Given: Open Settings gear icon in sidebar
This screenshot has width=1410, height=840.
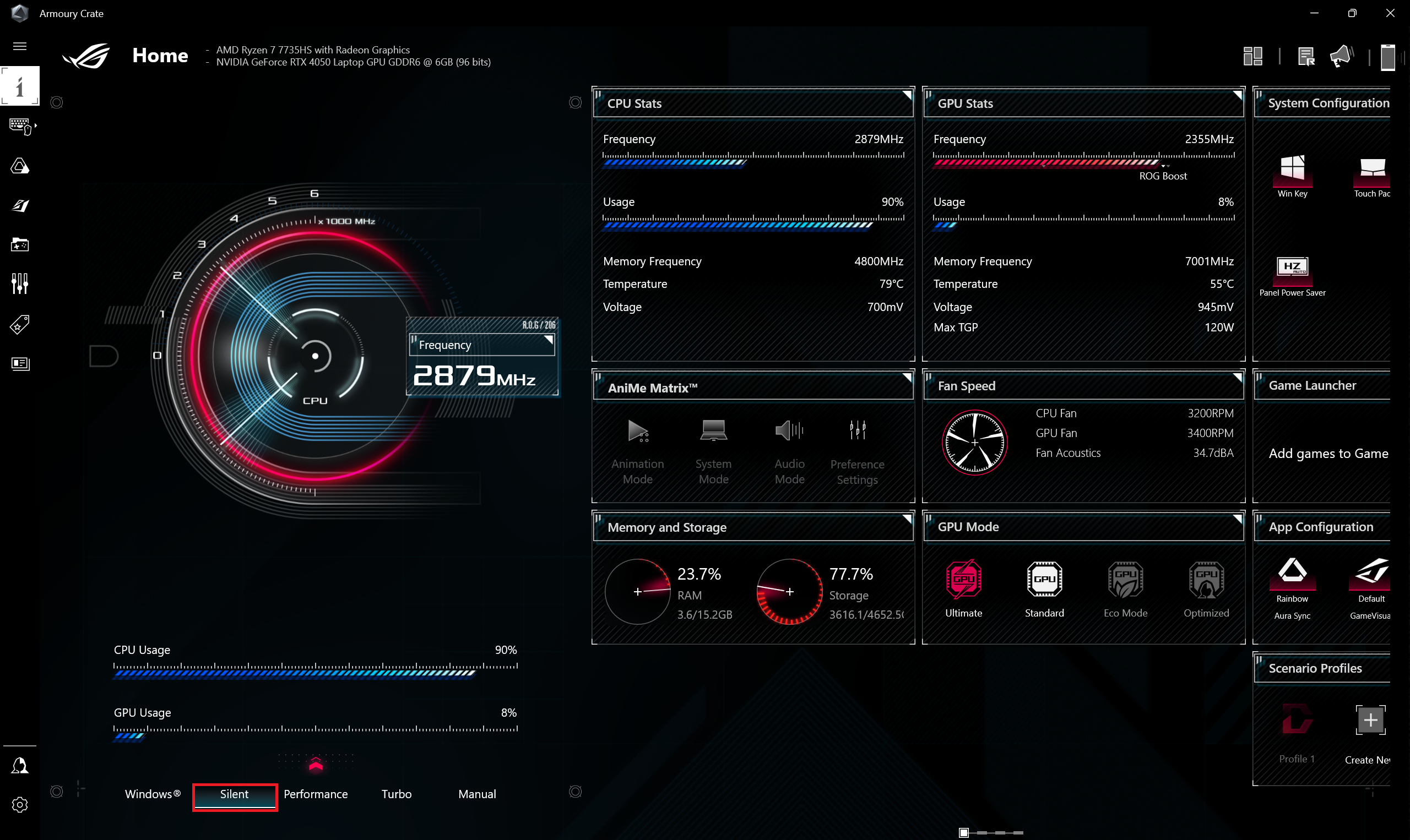Looking at the screenshot, I should click(x=20, y=805).
